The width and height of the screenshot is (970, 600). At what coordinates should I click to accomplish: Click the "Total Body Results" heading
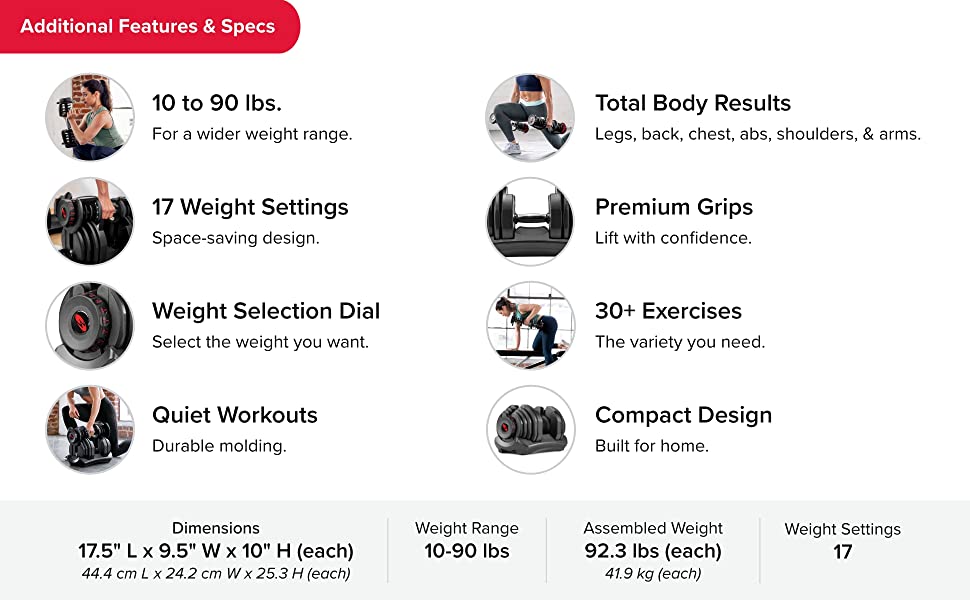tap(693, 103)
